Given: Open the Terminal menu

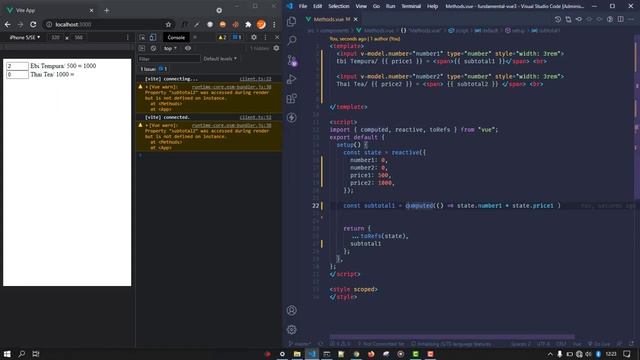Looking at the screenshot, I should pyautogui.click(x=411, y=6).
